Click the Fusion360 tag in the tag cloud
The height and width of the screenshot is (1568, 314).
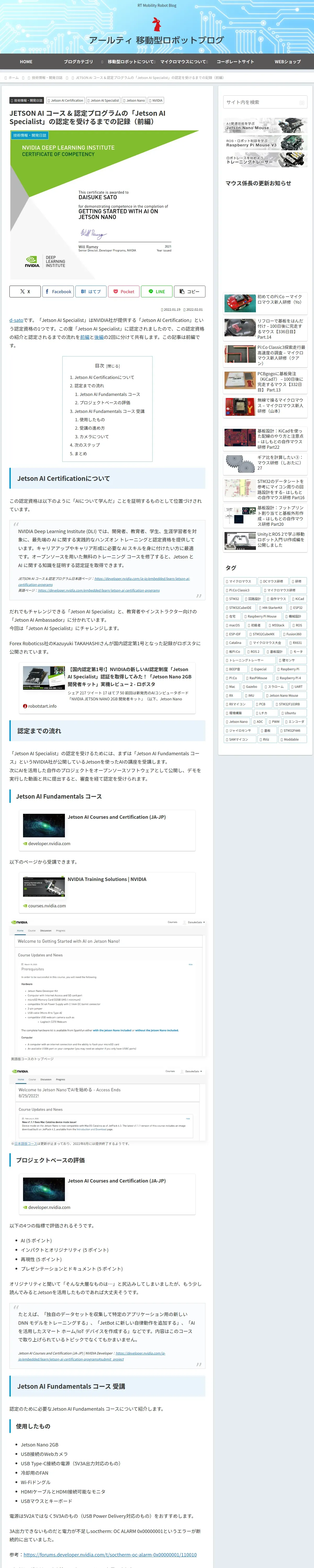click(293, 634)
